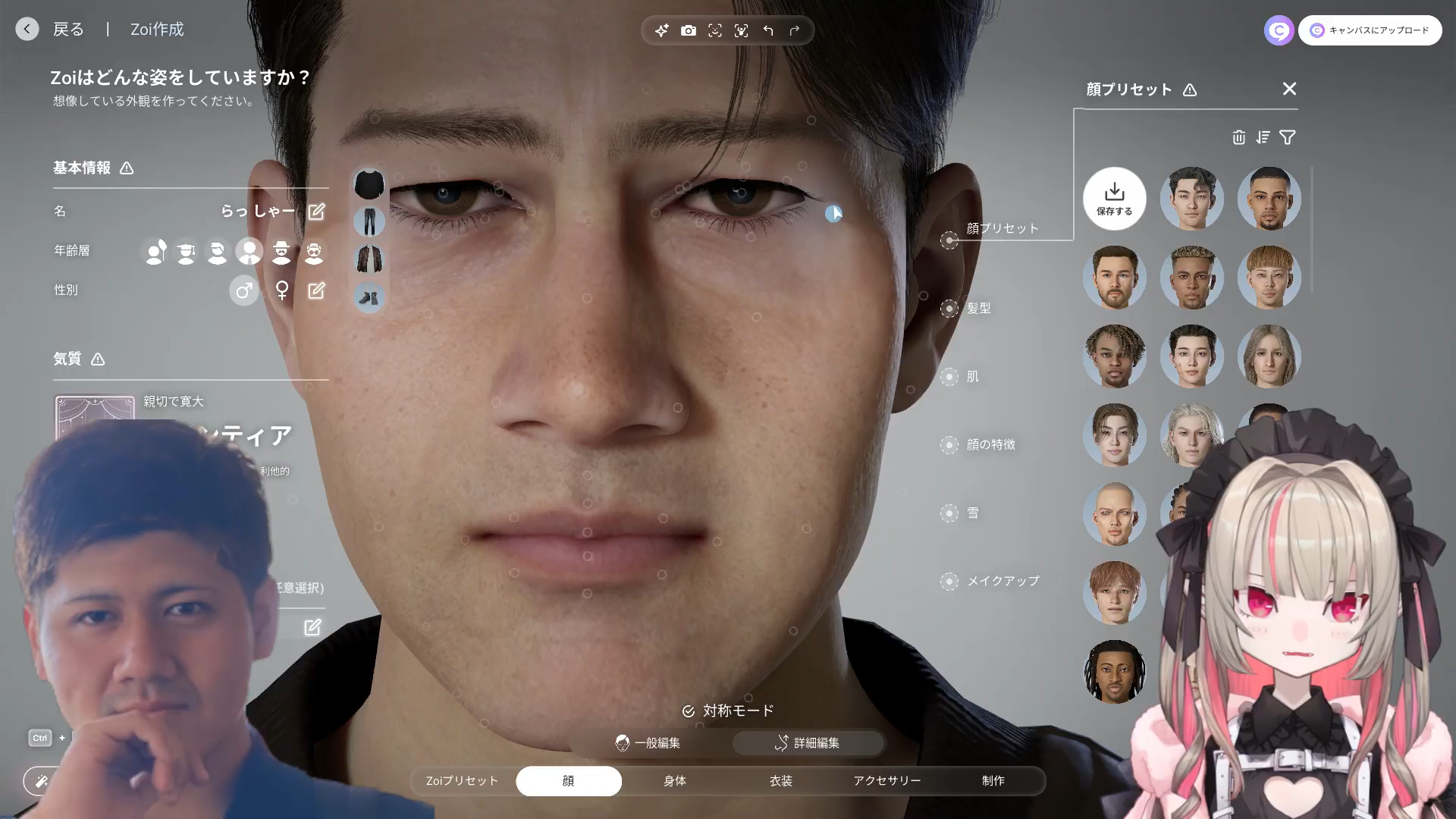Switch to 一般編集 mode
The image size is (1456, 819).
(x=648, y=743)
